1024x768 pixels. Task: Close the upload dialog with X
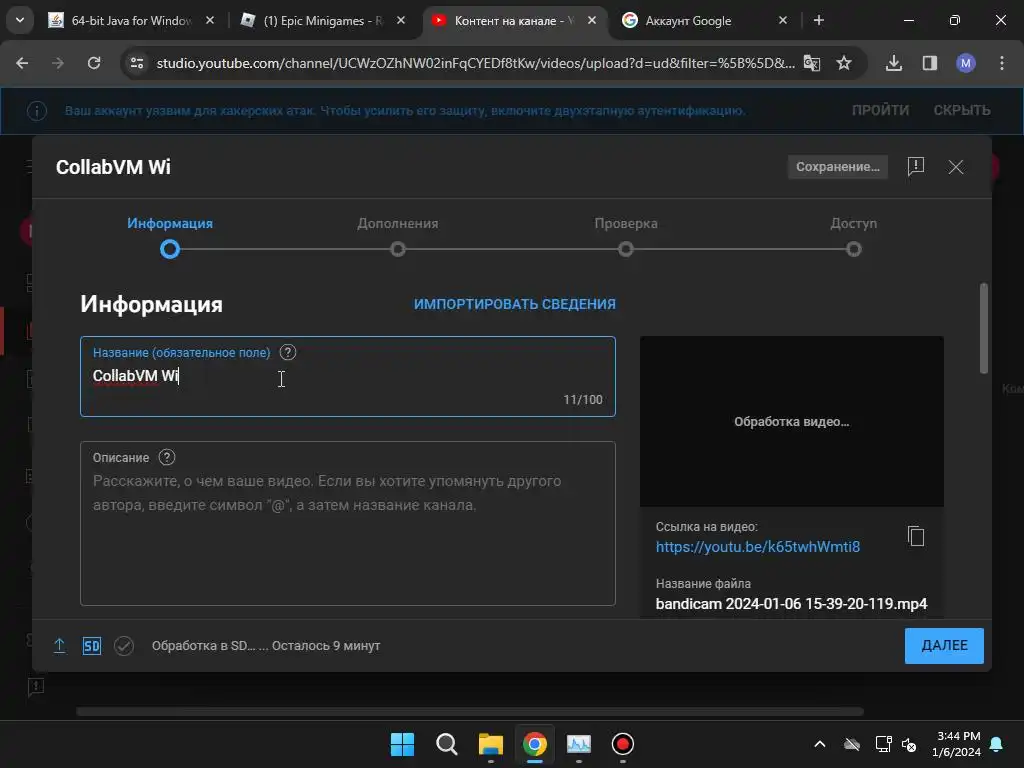(x=956, y=167)
